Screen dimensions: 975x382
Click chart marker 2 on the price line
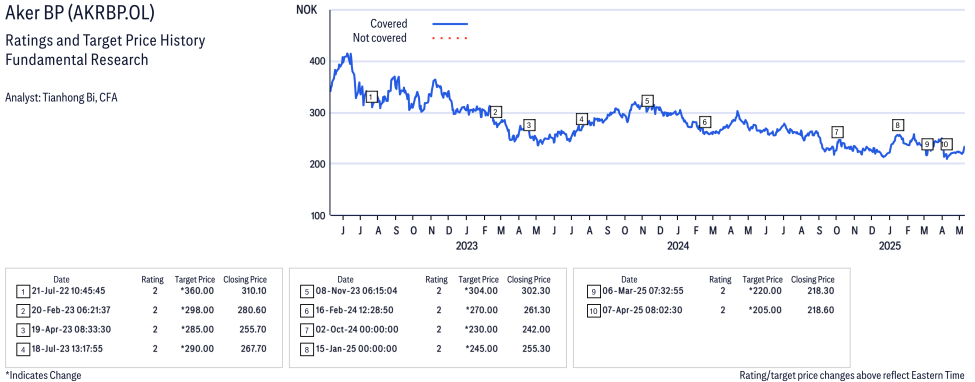point(496,112)
